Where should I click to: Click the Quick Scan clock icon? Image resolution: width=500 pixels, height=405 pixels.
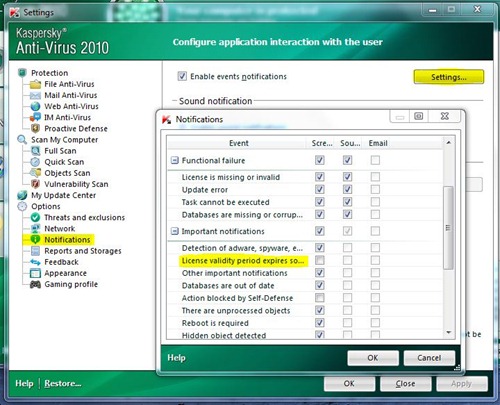[35, 162]
